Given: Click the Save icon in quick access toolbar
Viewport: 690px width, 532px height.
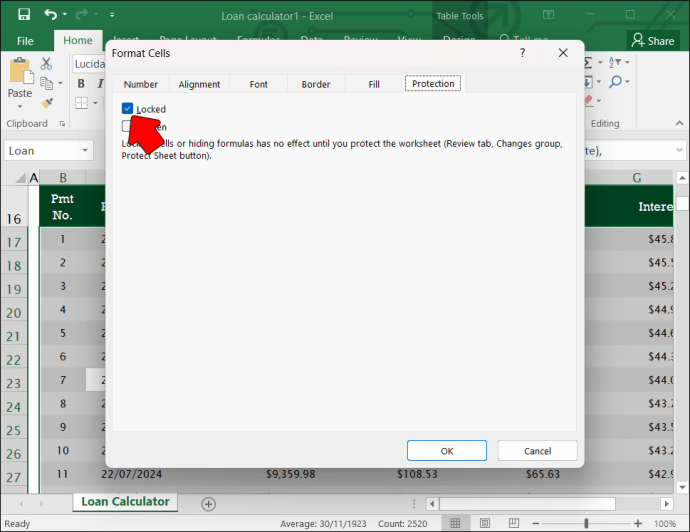Looking at the screenshot, I should (x=24, y=15).
